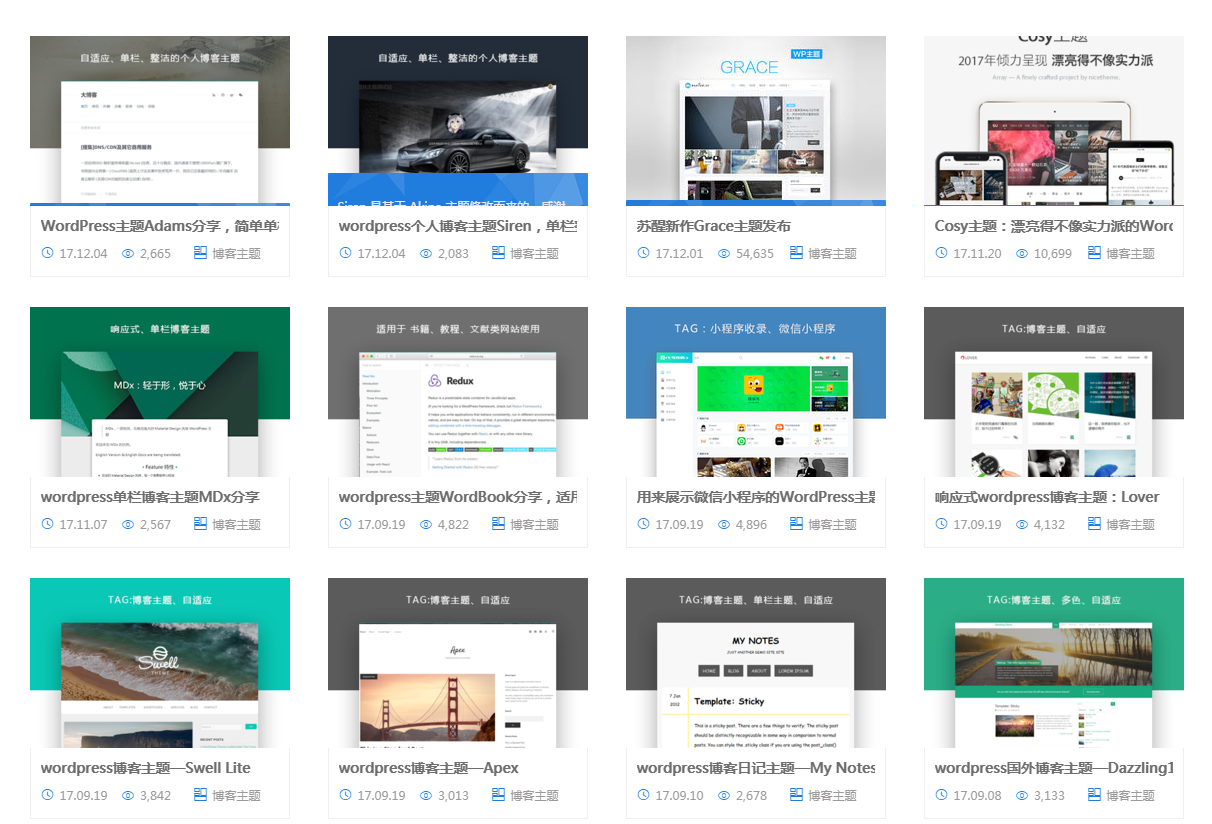Screen dimensions: 1212x824
Task: Click the 博客主题 category link on Apex card
Action: (534, 796)
